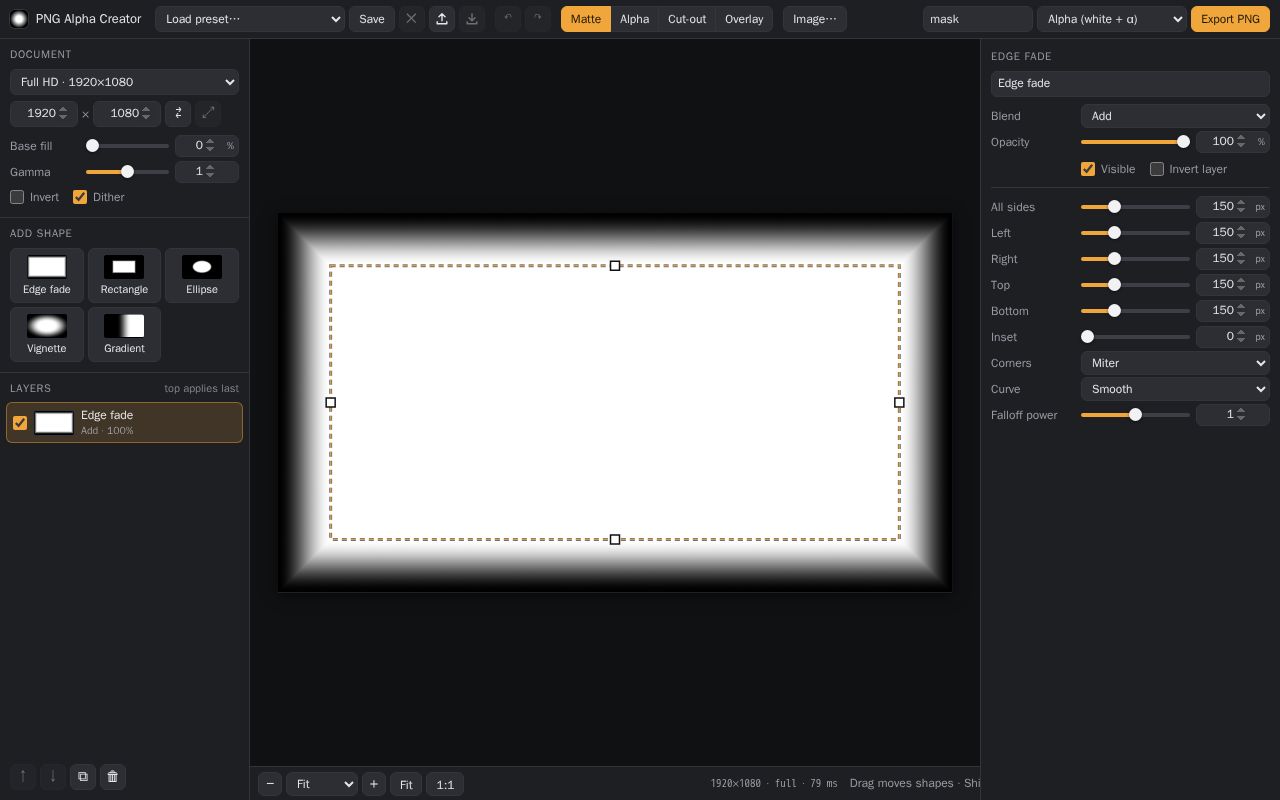
Task: Click the mask filename input field
Action: click(x=978, y=19)
